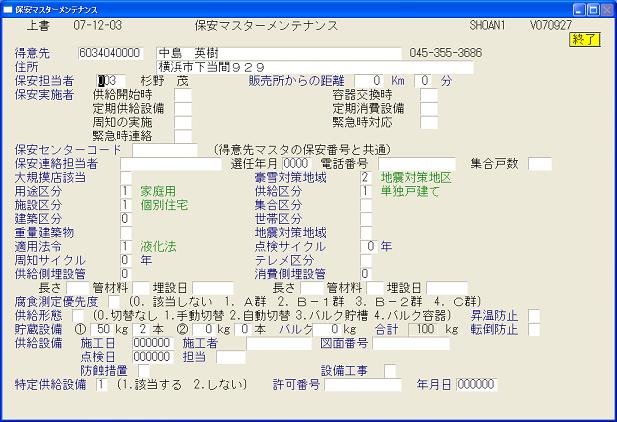Close the window with the title bar X
The height and width of the screenshot is (422, 617).
tap(607, 9)
